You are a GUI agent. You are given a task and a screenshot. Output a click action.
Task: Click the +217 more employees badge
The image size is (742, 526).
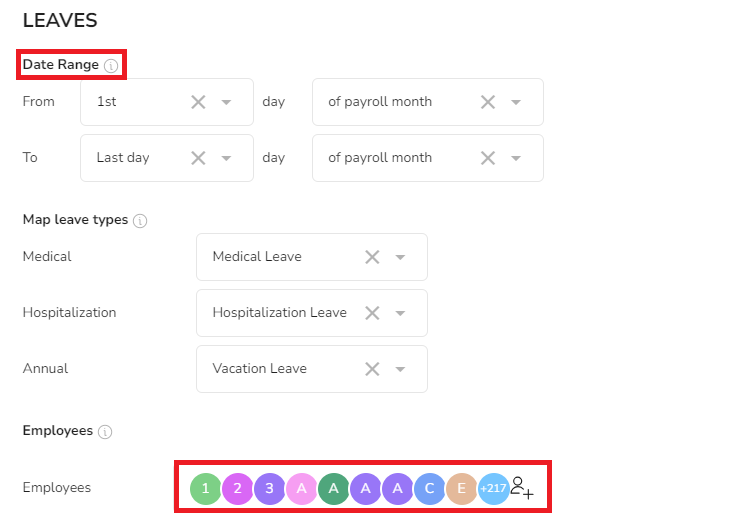(494, 489)
